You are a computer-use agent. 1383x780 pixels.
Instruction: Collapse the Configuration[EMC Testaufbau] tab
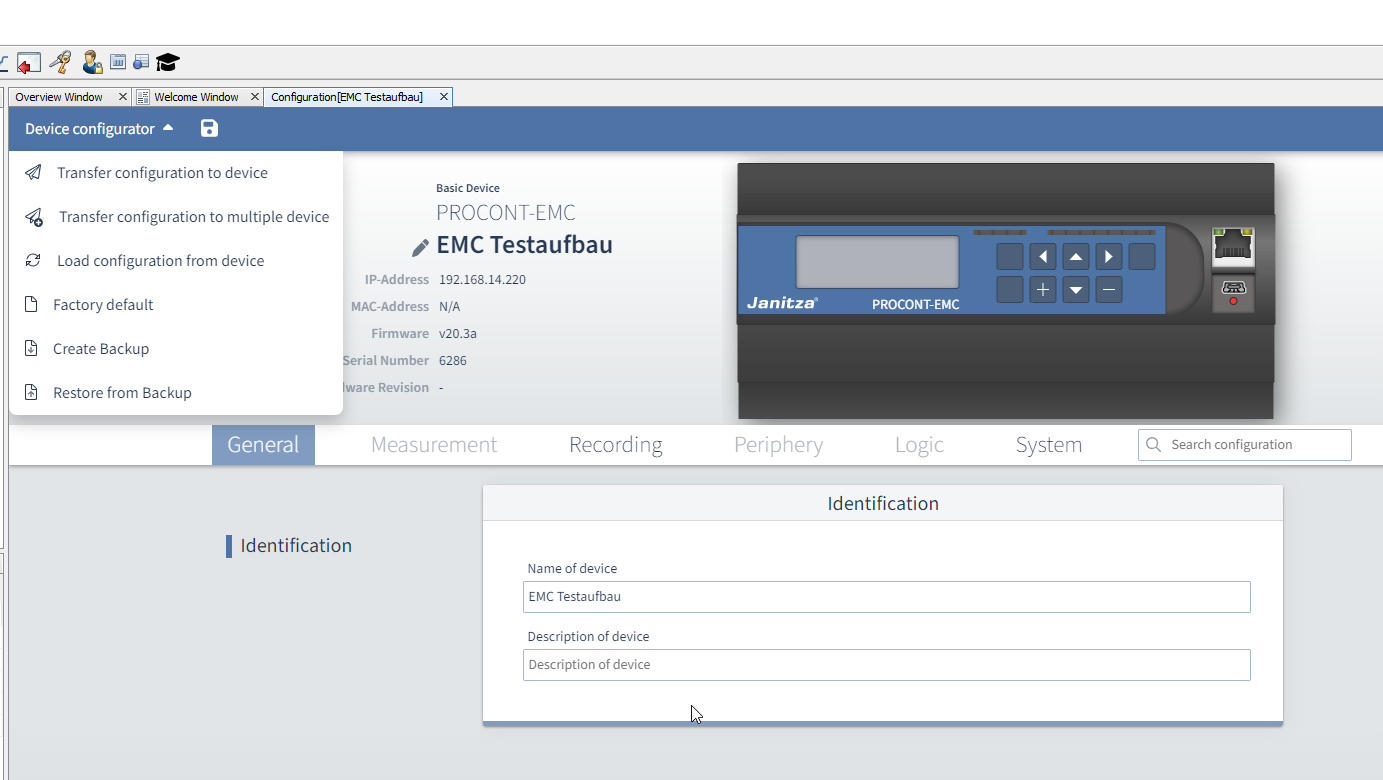[443, 96]
